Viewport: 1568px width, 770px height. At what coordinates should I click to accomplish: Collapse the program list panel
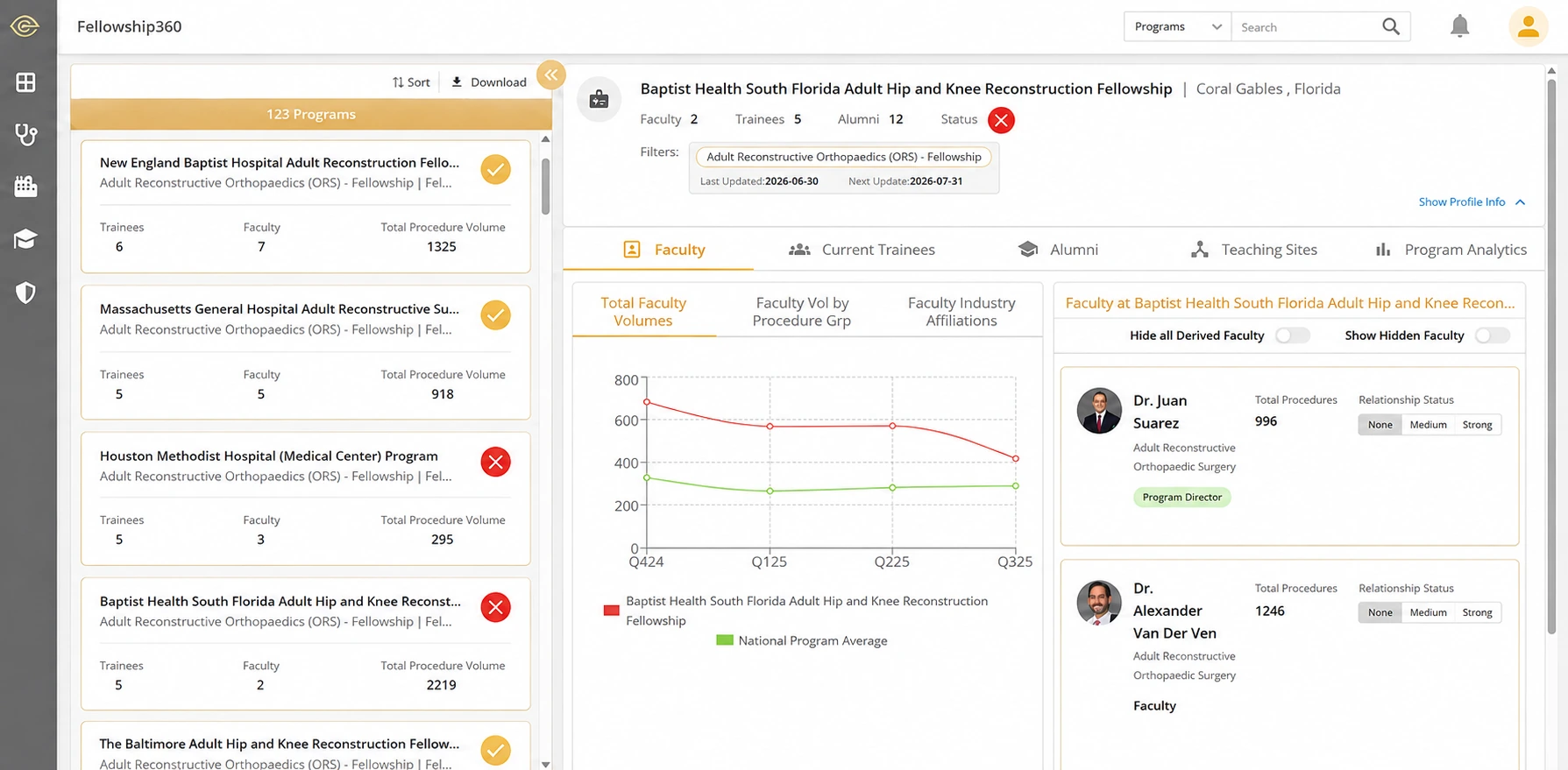551,75
